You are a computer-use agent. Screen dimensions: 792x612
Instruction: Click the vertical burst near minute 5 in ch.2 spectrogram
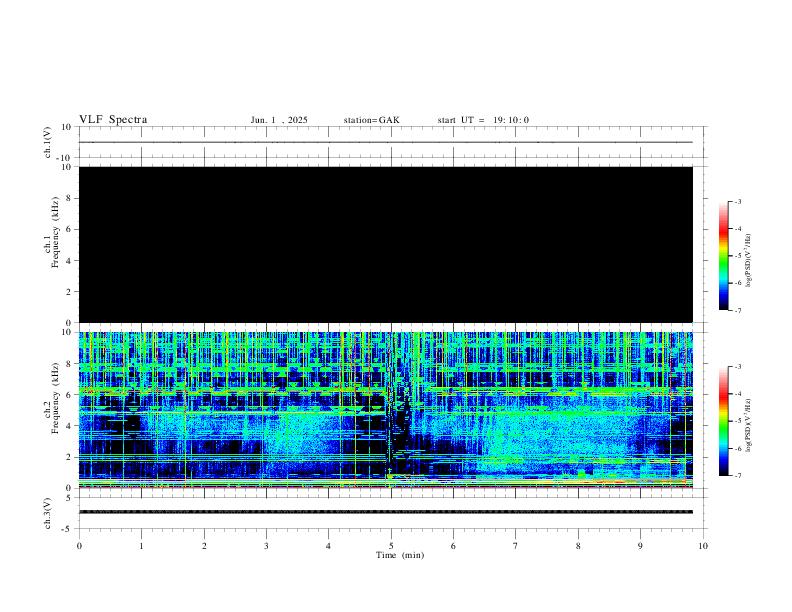[x=389, y=410]
